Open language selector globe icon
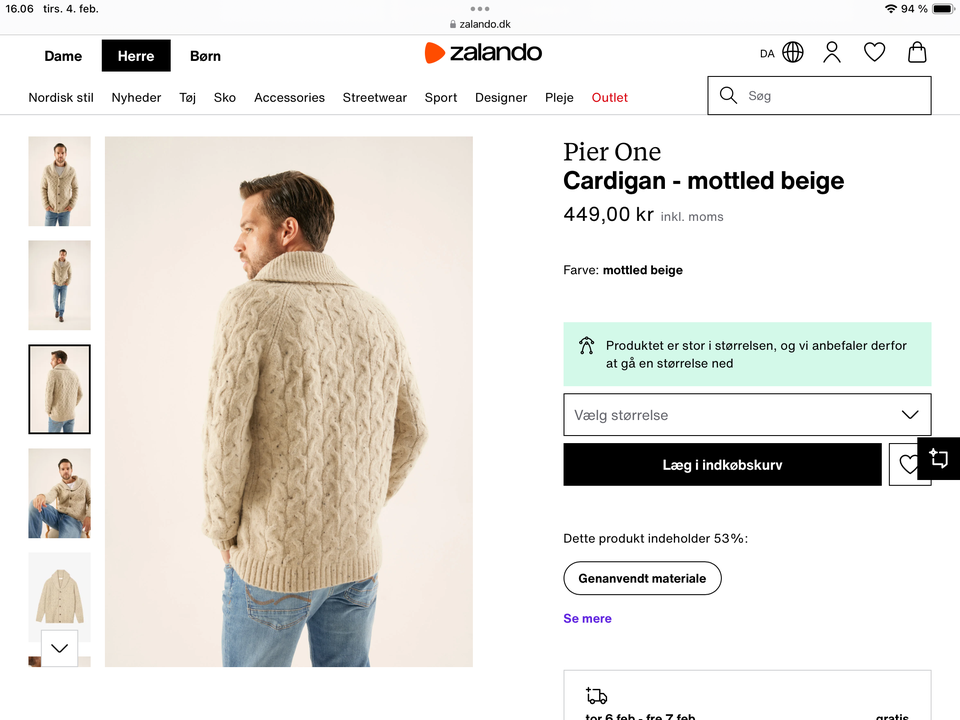Viewport: 960px width, 720px height. click(793, 53)
